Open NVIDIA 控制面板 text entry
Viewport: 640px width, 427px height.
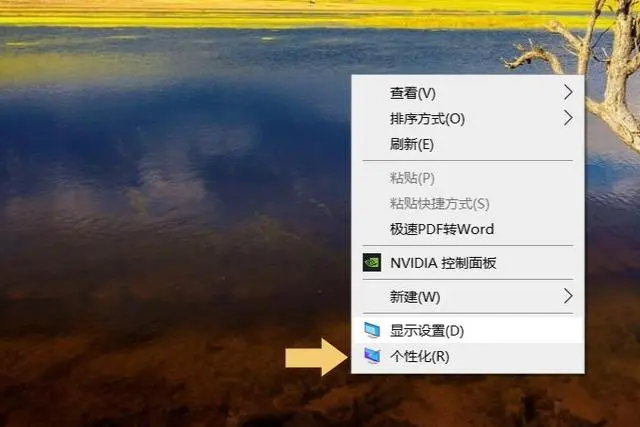tap(443, 263)
